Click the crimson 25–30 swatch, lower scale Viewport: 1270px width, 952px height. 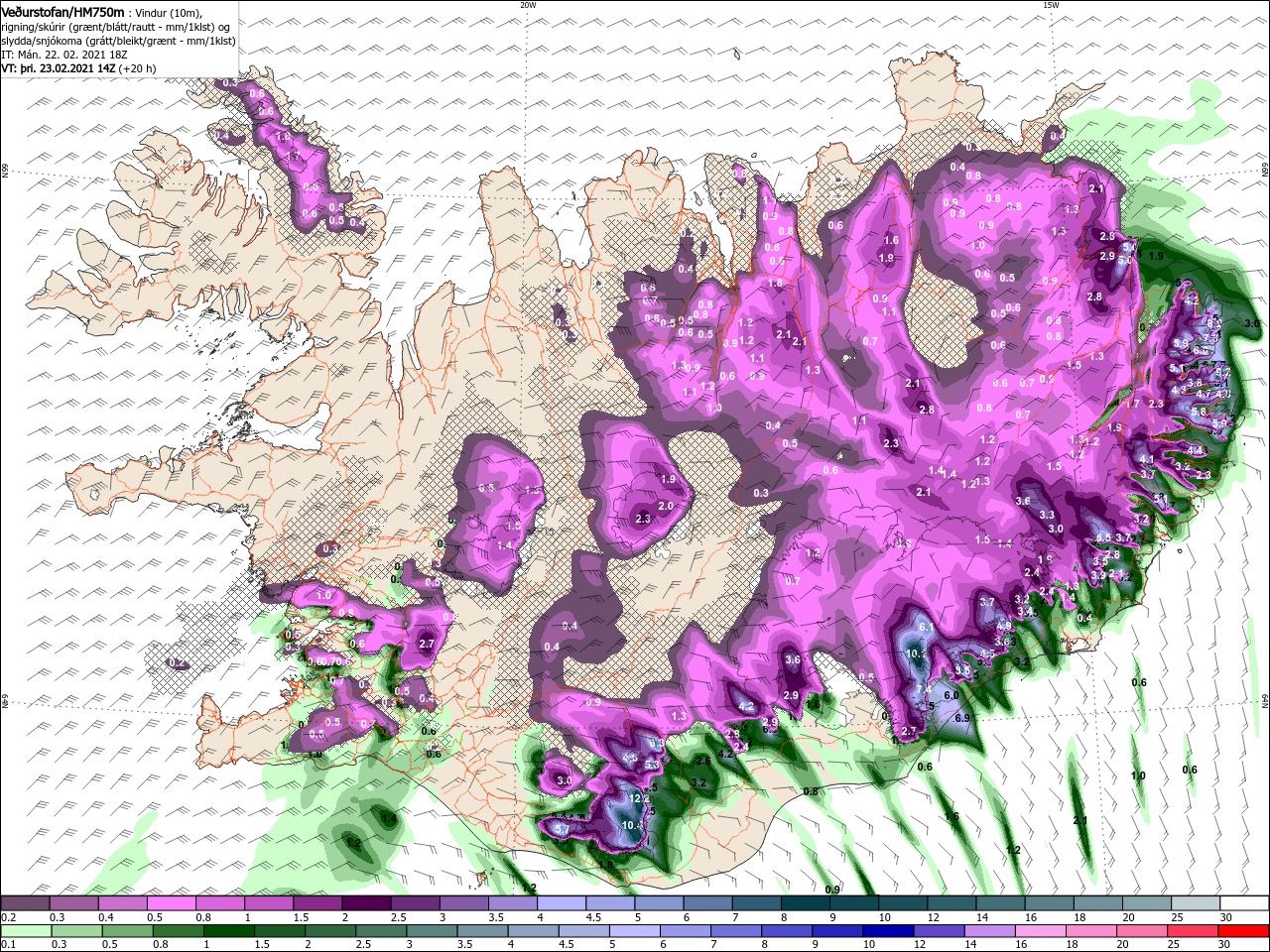pos(1194,931)
